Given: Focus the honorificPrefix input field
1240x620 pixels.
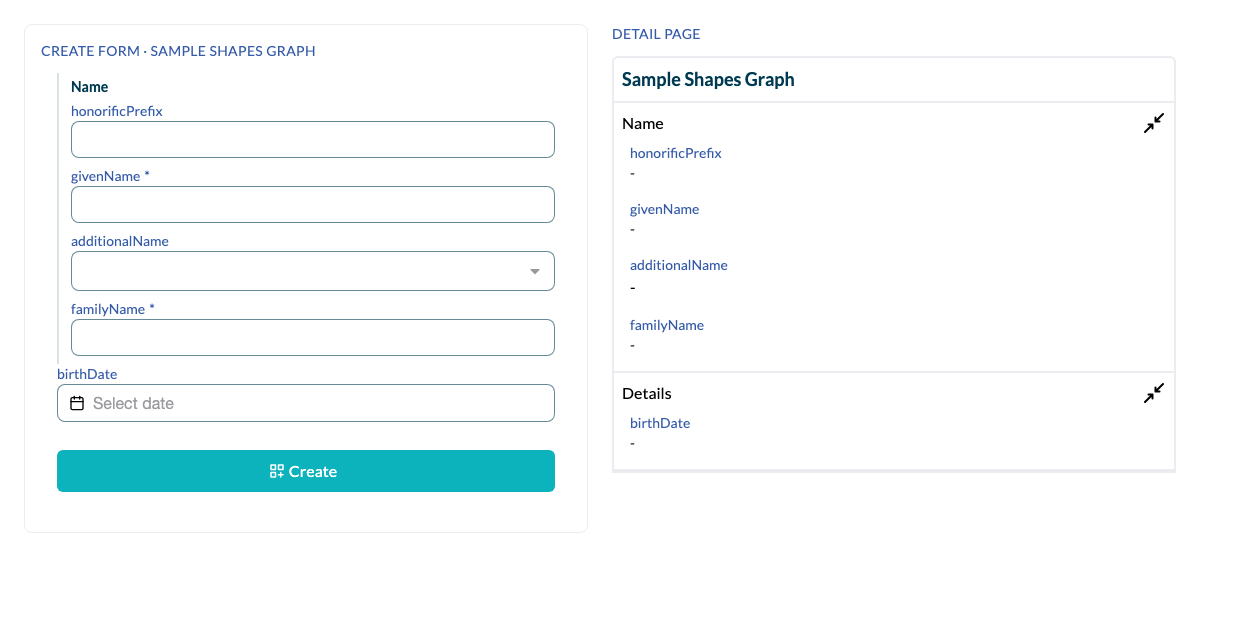Looking at the screenshot, I should [313, 140].
